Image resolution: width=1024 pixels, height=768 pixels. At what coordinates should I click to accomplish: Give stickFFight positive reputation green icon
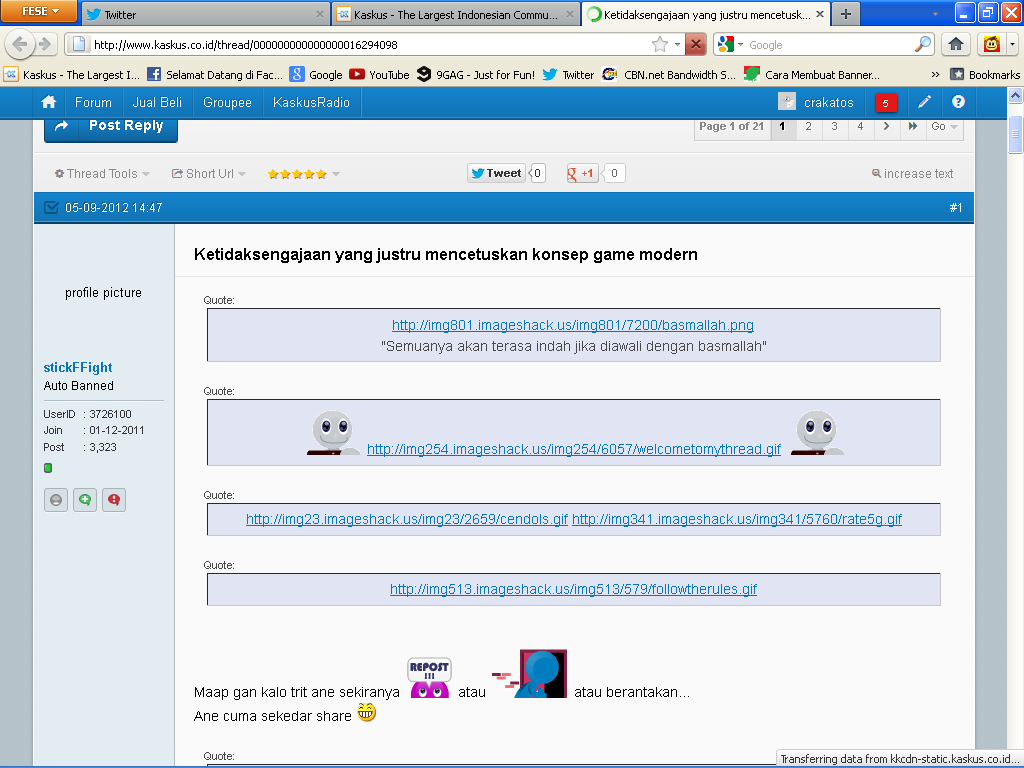[85, 500]
